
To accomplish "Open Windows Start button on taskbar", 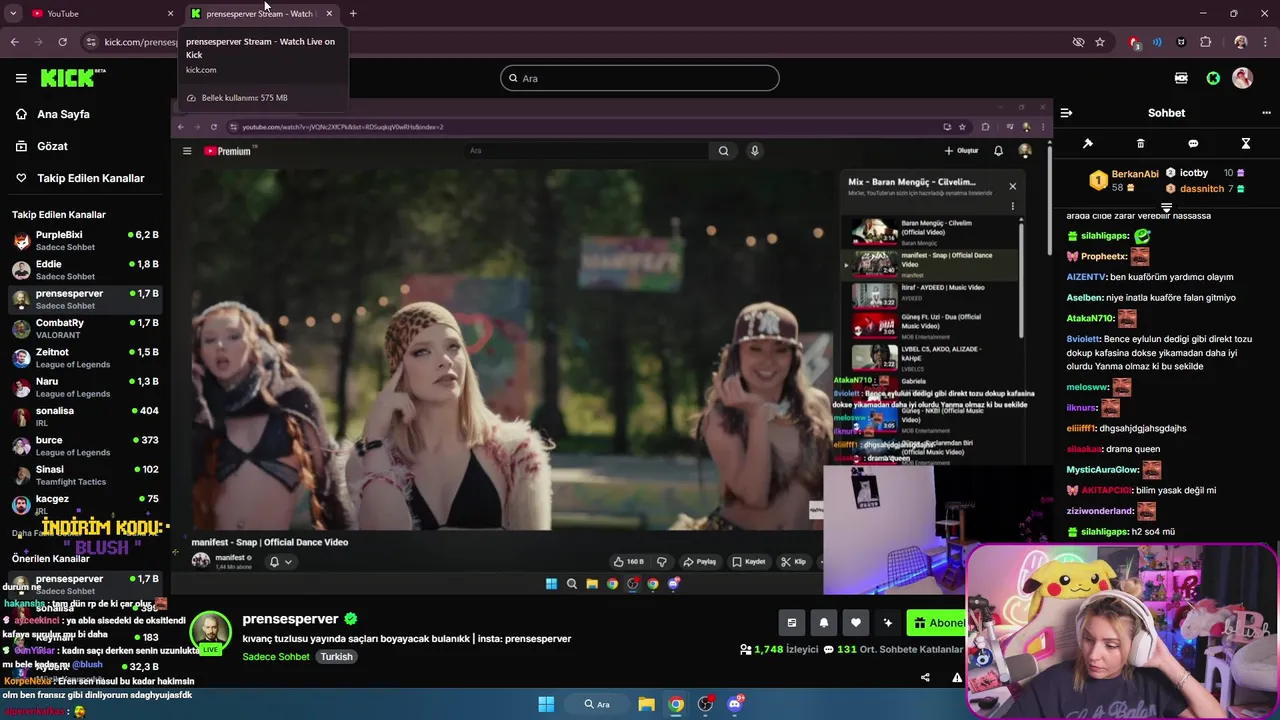I will pos(546,704).
